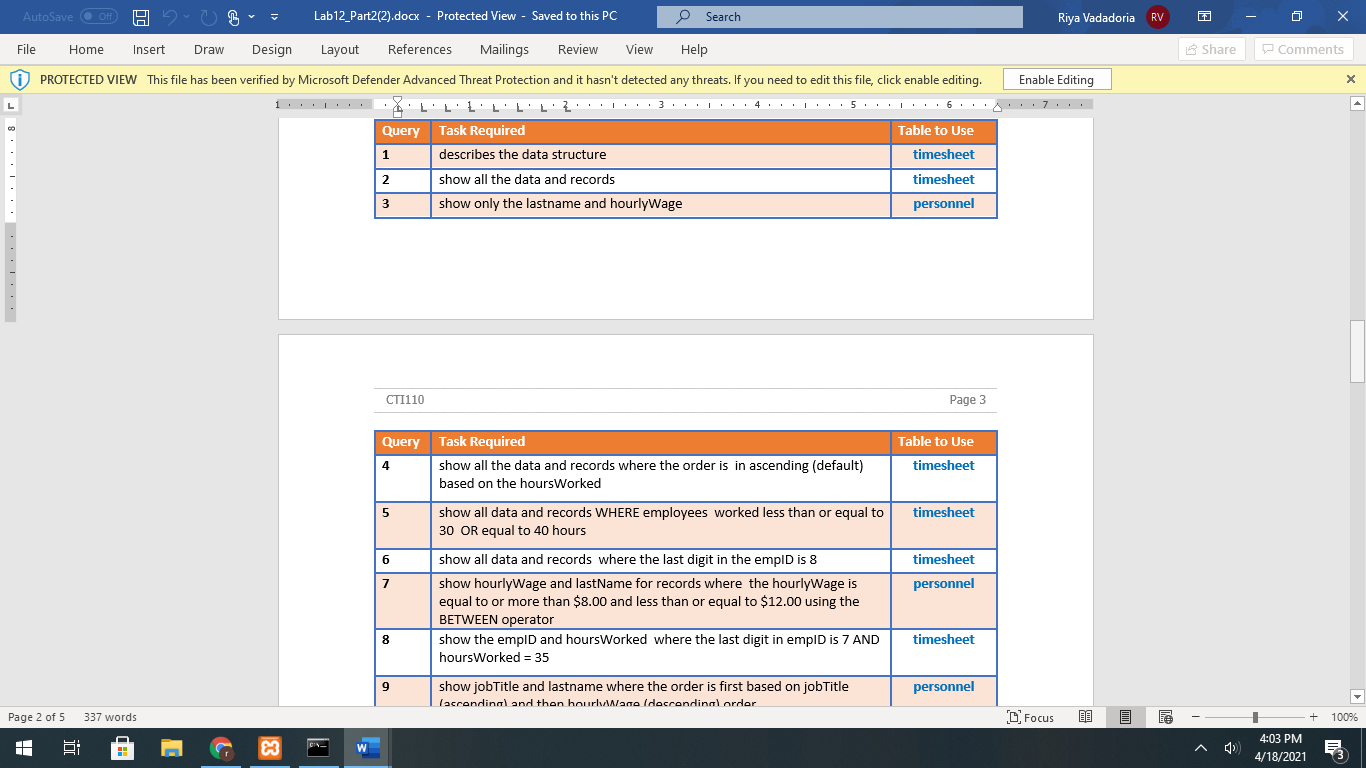
Task: Adjust the zoom slider
Action: click(x=1253, y=717)
